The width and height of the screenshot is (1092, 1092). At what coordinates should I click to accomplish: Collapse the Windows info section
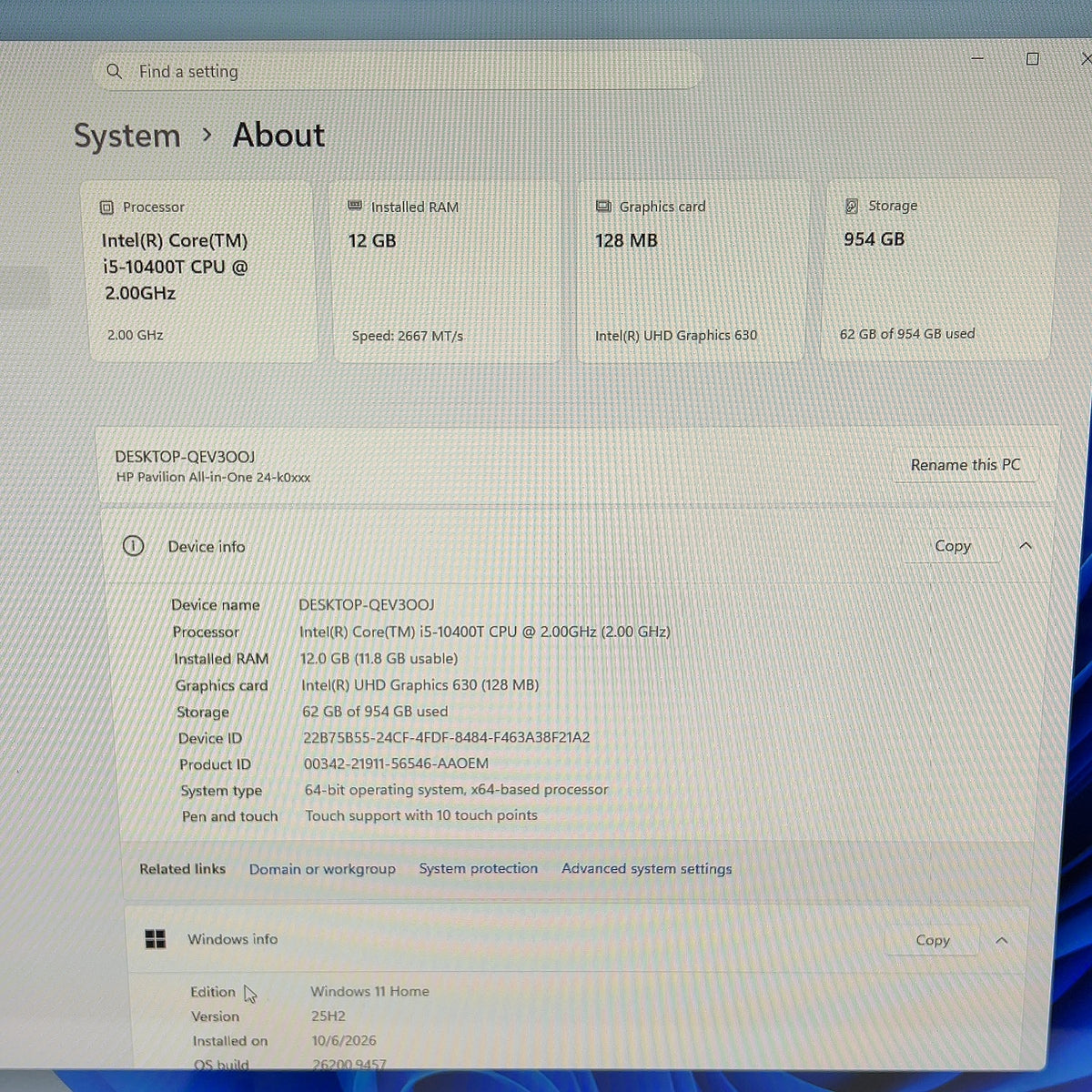[1002, 940]
